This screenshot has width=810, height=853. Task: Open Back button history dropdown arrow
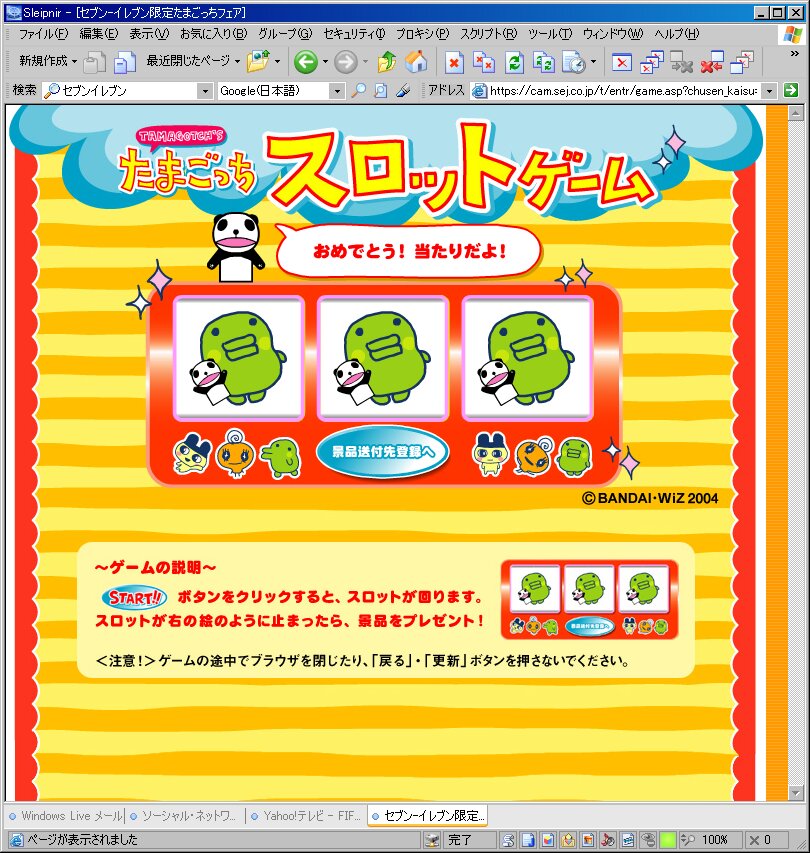pyautogui.click(x=325, y=61)
